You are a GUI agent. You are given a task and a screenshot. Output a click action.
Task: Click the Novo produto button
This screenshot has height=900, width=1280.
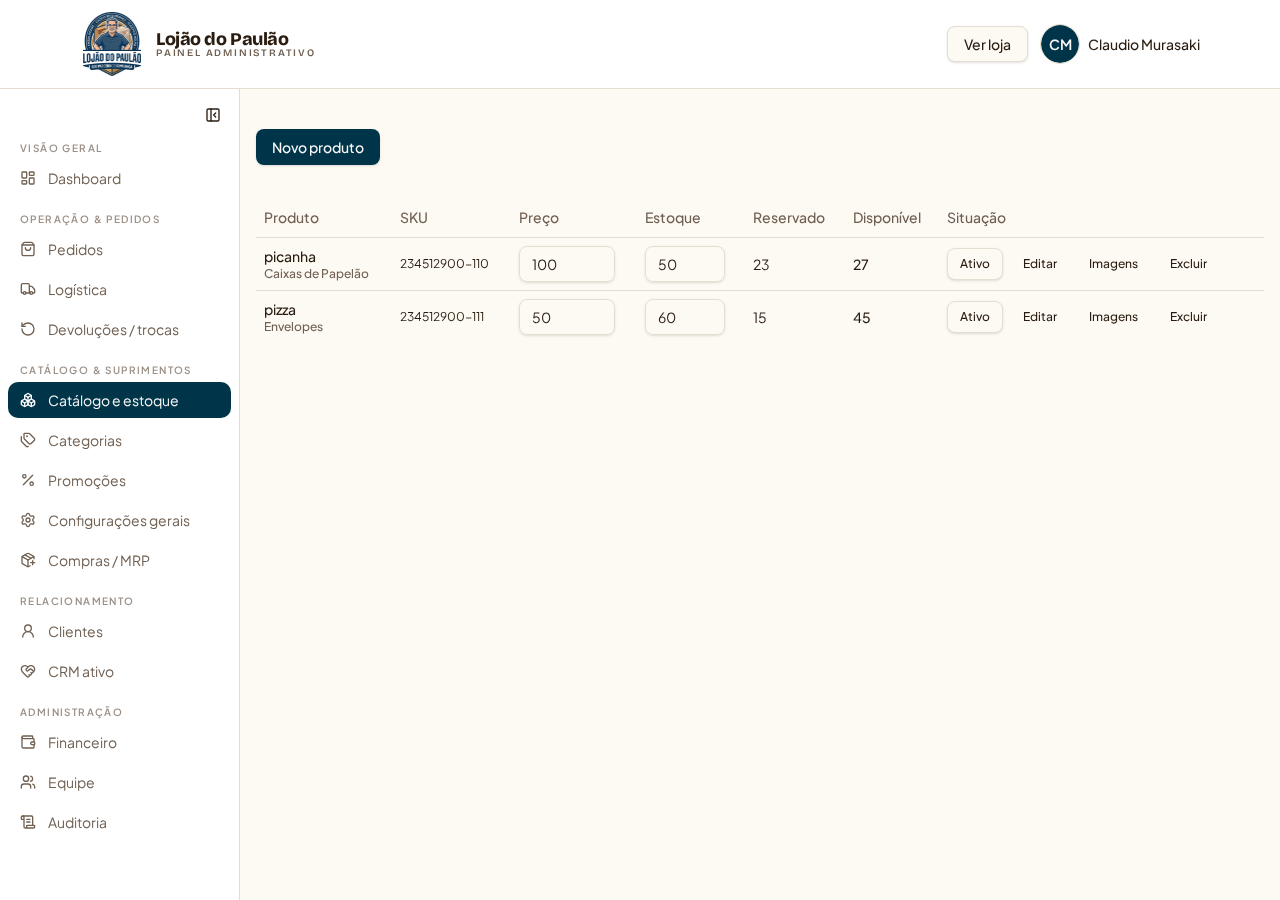(x=318, y=147)
